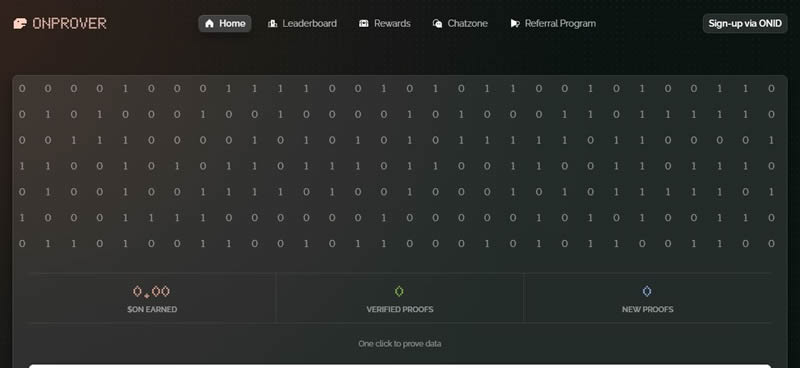Click the Home house icon
The height and width of the screenshot is (368, 800).
tap(209, 23)
